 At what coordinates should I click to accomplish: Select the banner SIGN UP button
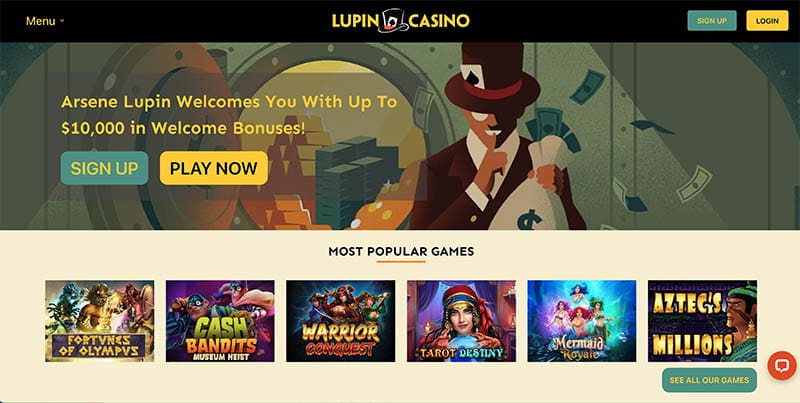[x=104, y=168]
